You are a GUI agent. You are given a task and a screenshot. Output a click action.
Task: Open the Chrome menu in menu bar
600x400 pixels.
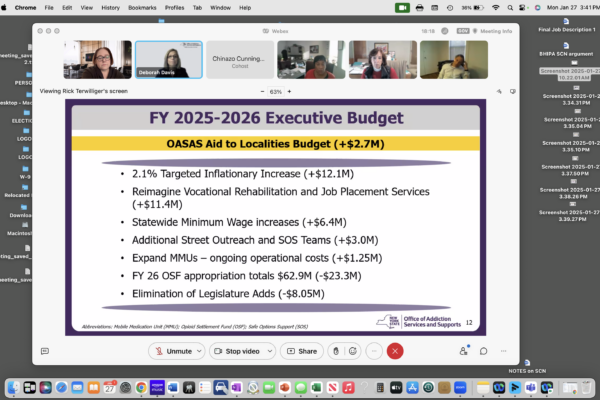pyautogui.click(x=25, y=8)
